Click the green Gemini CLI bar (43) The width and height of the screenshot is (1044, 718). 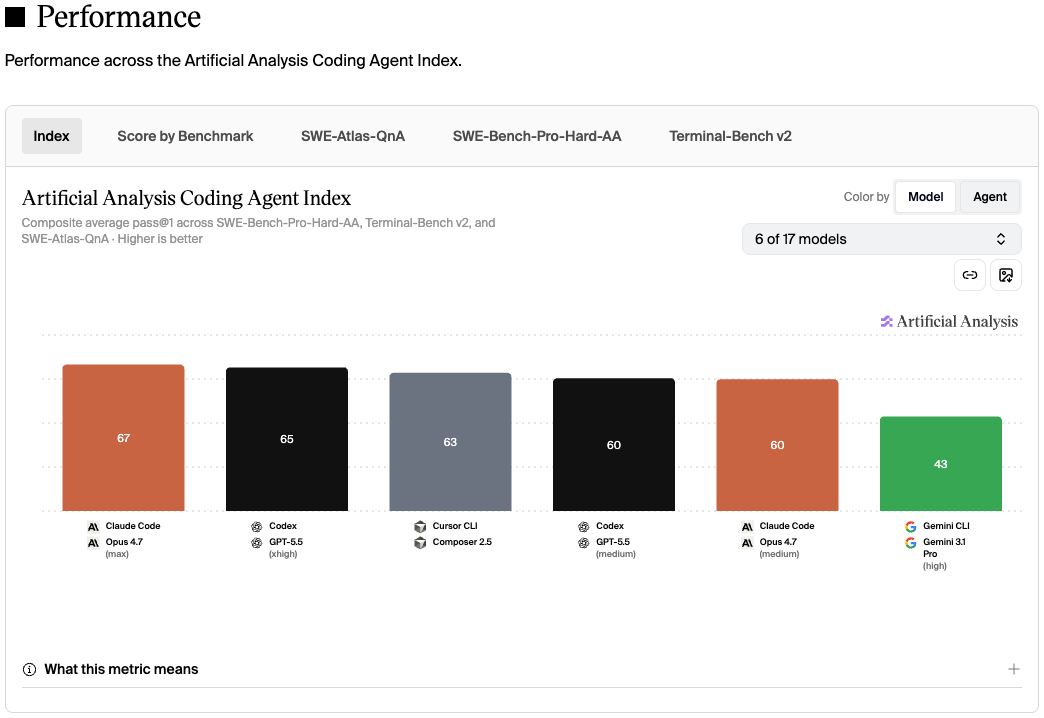click(940, 464)
